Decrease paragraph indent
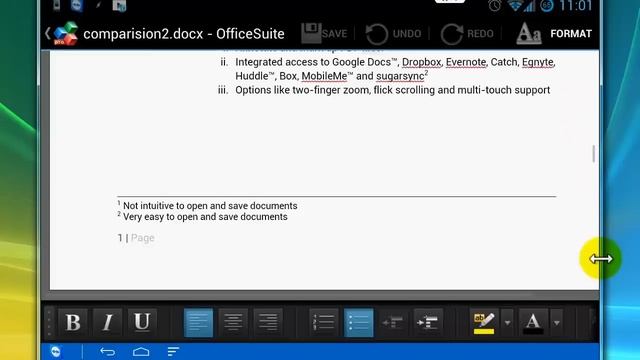Viewport: 640px width, 360px height. pos(393,322)
